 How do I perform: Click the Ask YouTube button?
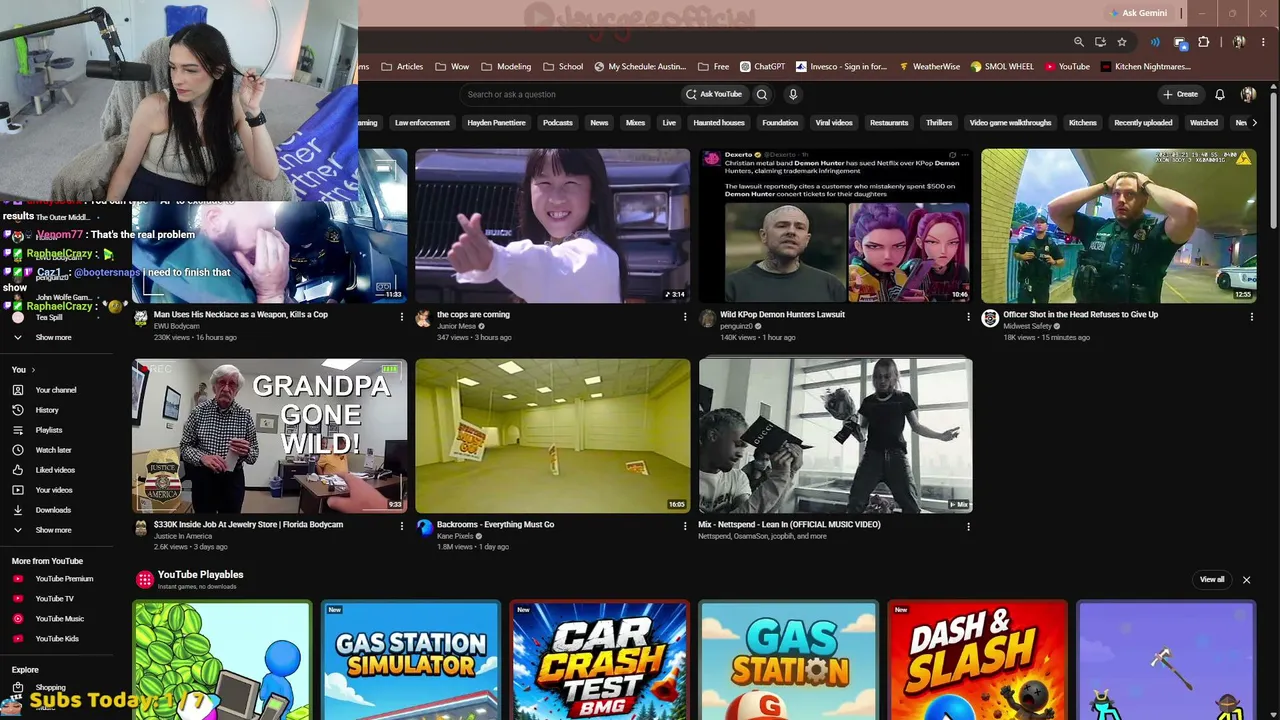pos(714,94)
